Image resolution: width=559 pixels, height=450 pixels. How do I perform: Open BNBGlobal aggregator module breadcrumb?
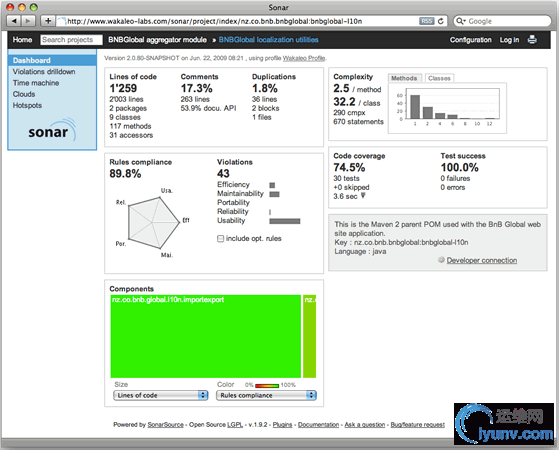[157, 40]
